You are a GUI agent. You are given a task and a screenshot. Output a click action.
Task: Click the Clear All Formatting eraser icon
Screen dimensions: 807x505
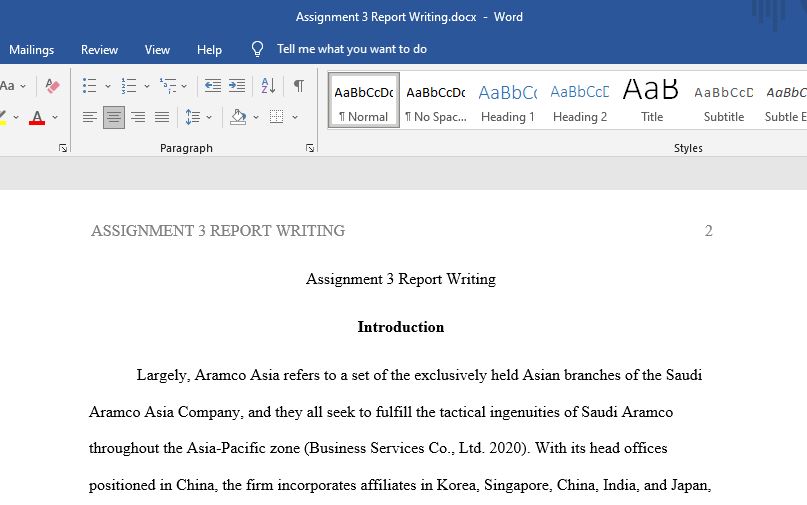pyautogui.click(x=52, y=85)
